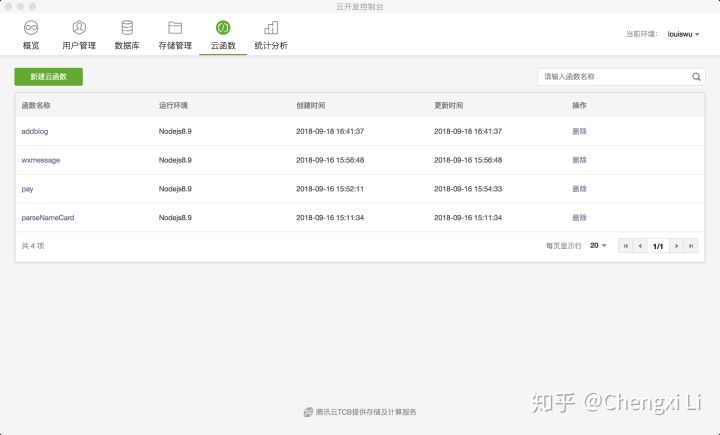Delete the parseNameCard function via 删除
720x435 pixels.
(579, 218)
